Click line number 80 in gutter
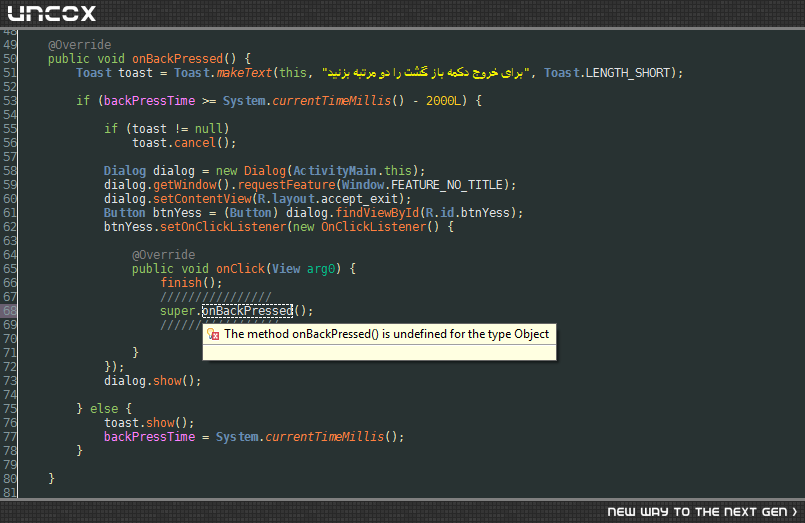 tap(10, 479)
